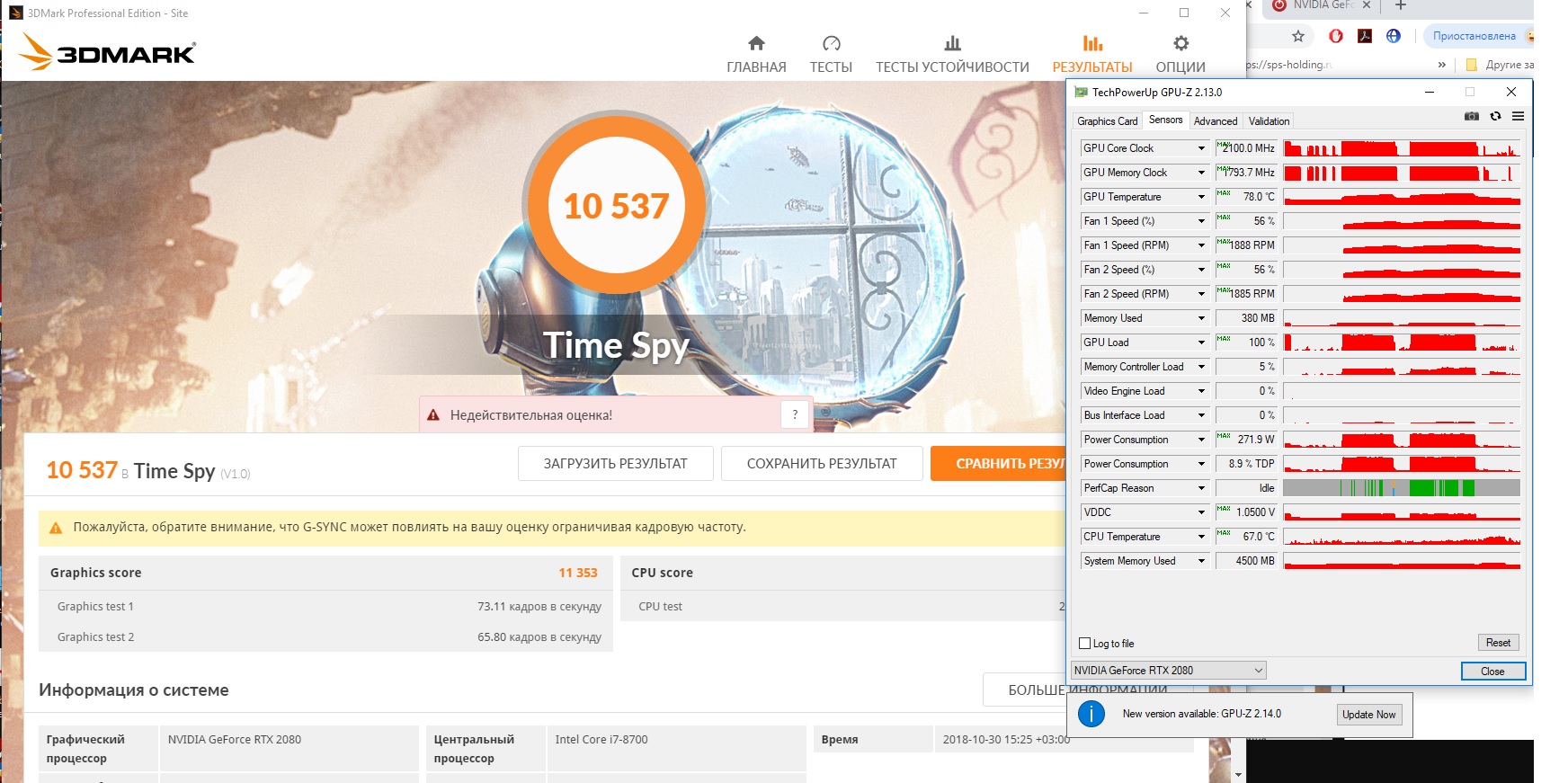Click the red stop-hand extension icon in browser
The width and height of the screenshot is (1568, 783).
(x=1336, y=36)
